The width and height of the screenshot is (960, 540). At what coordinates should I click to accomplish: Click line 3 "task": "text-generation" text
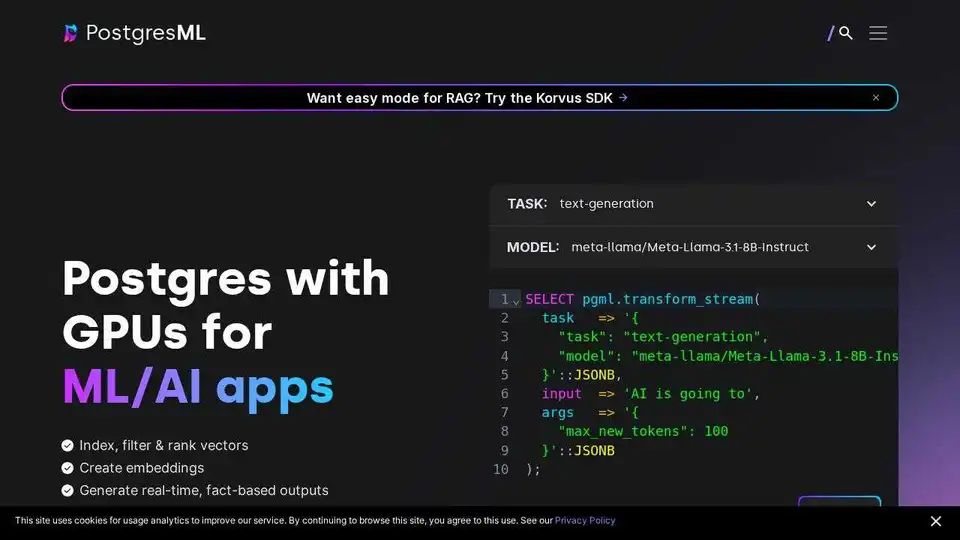tap(663, 337)
